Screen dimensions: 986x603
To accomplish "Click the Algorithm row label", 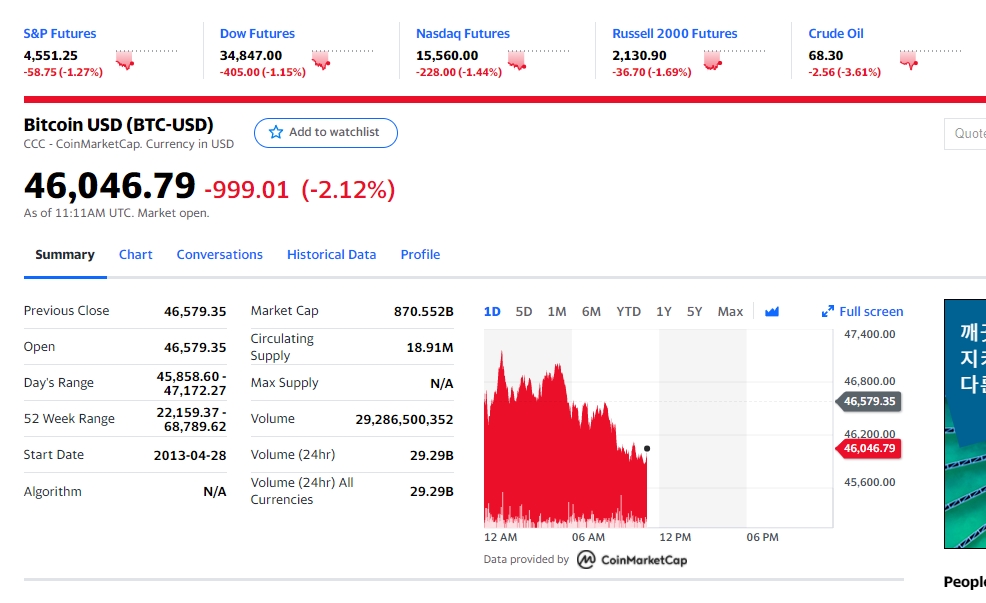I will click(x=53, y=491).
